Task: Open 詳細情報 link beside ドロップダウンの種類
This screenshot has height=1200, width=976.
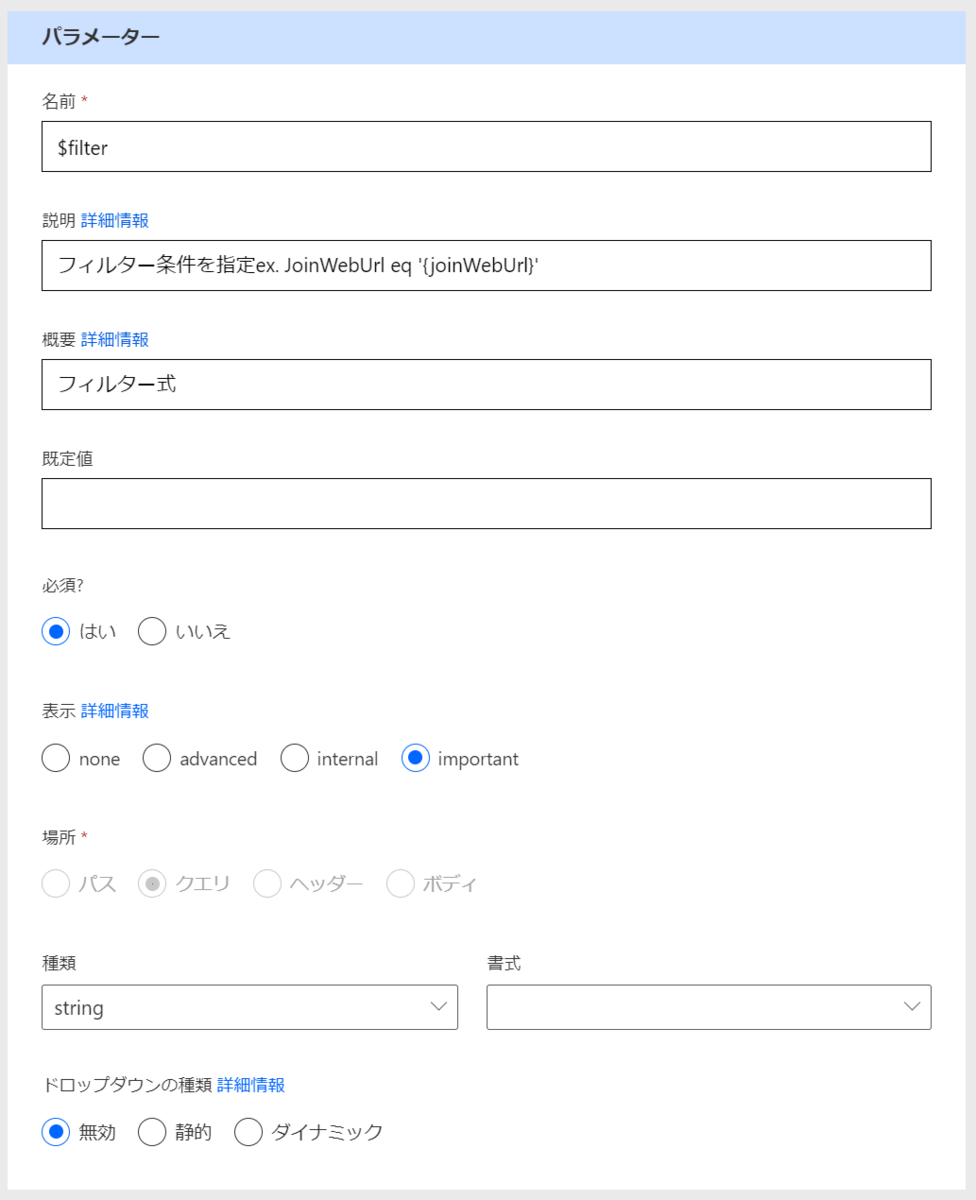Action: click(x=251, y=1085)
